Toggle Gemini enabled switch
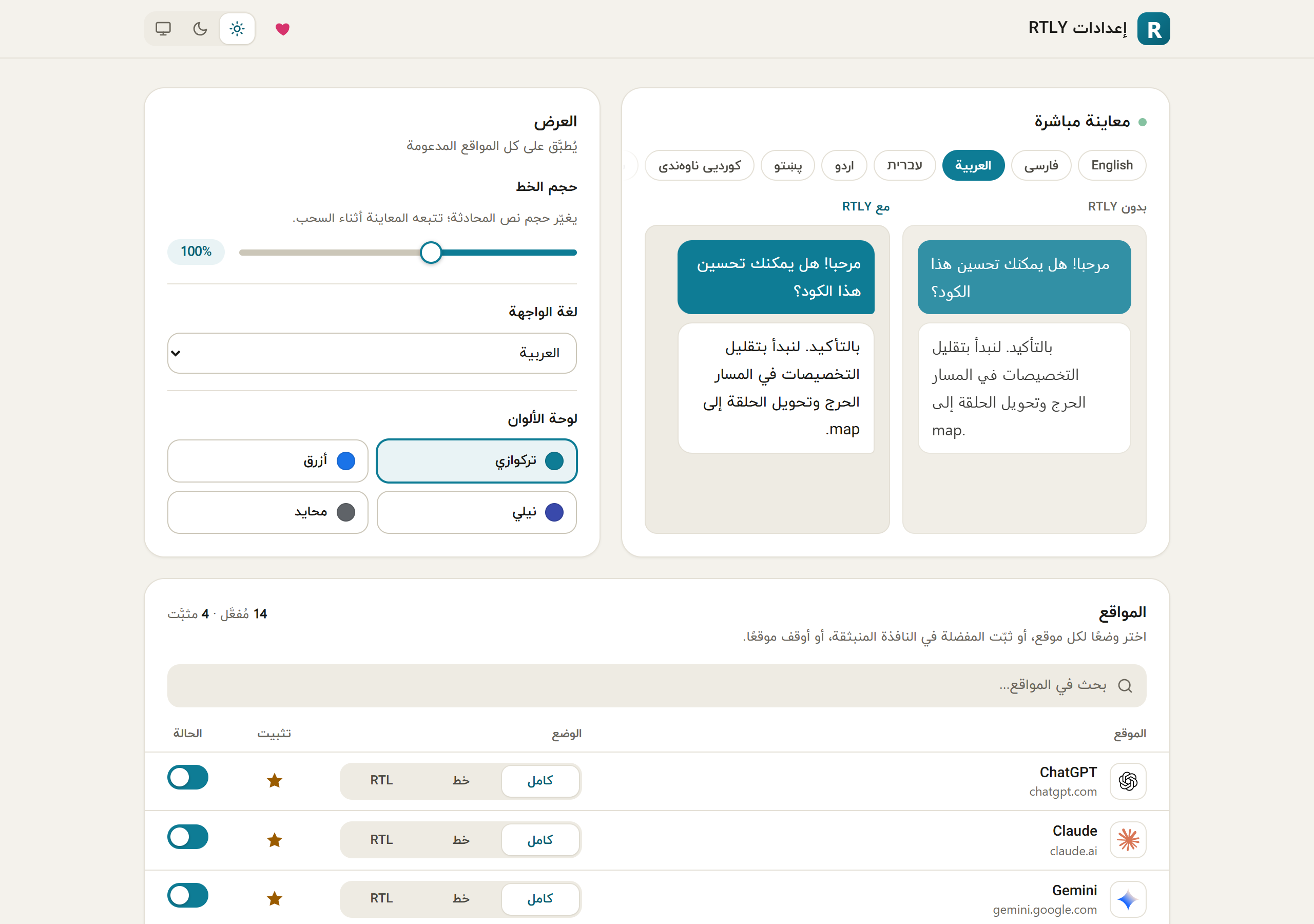Image resolution: width=1314 pixels, height=924 pixels. point(188,895)
